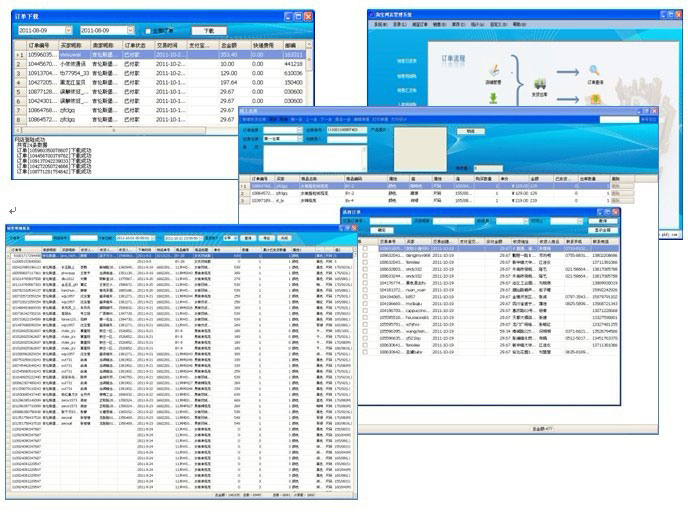The width and height of the screenshot is (688, 518).
Task: Click the 查询 button in sales detail report window
Action: pos(248,238)
